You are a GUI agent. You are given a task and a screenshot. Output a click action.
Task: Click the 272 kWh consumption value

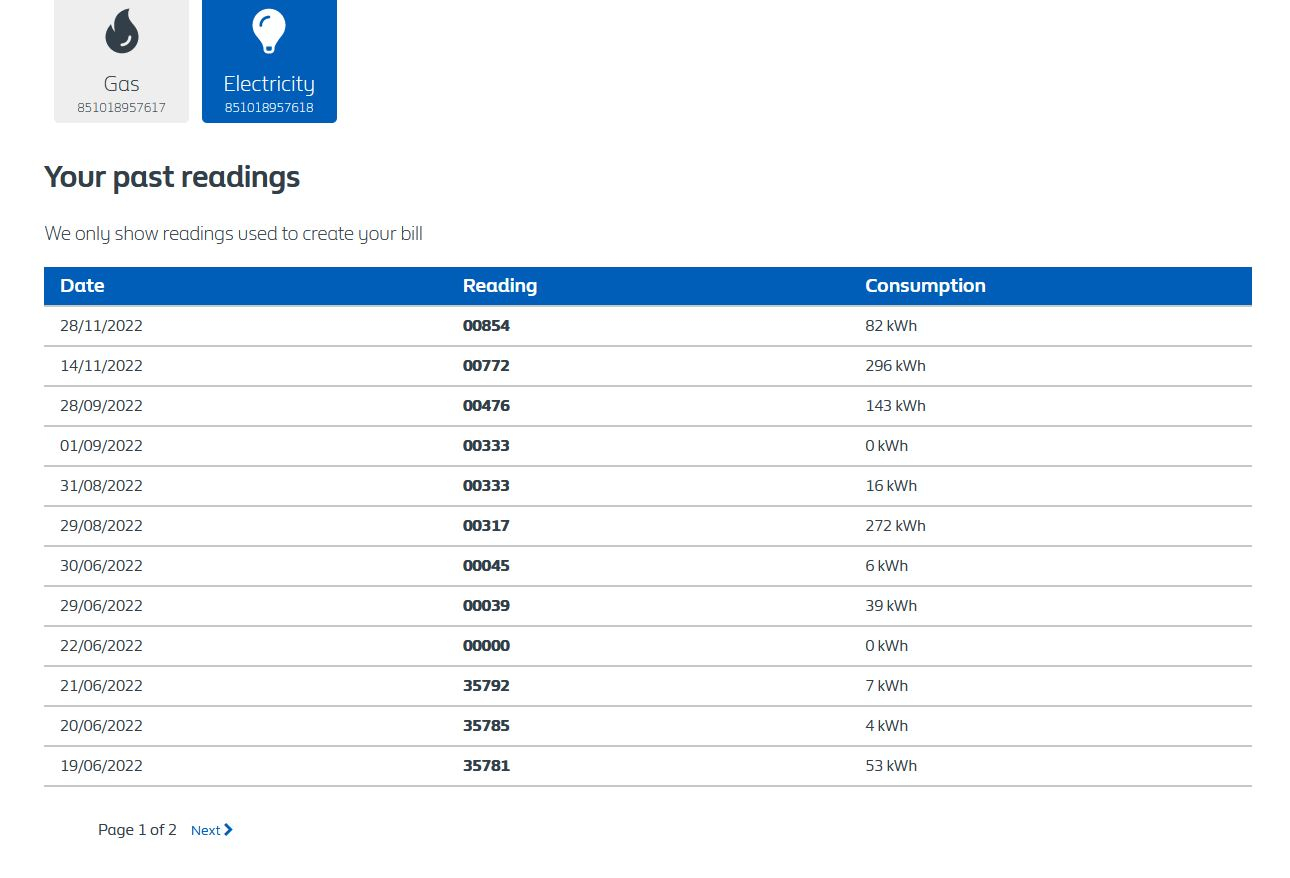coord(895,526)
